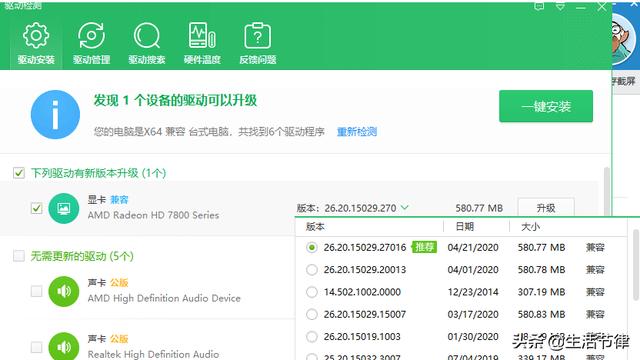Image resolution: width=640 pixels, height=360 pixels.
Task: Click date 04/01/2020
Action: pyautogui.click(x=473, y=270)
